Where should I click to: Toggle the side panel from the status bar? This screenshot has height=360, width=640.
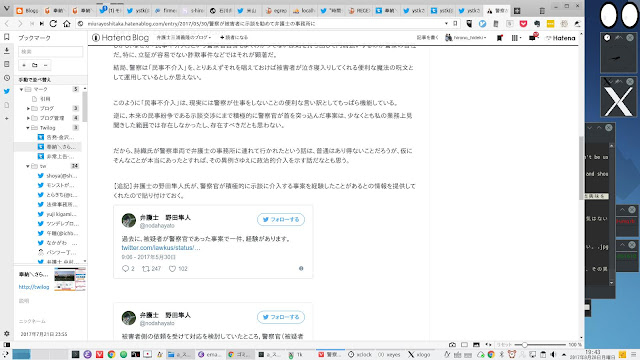pos(7,344)
